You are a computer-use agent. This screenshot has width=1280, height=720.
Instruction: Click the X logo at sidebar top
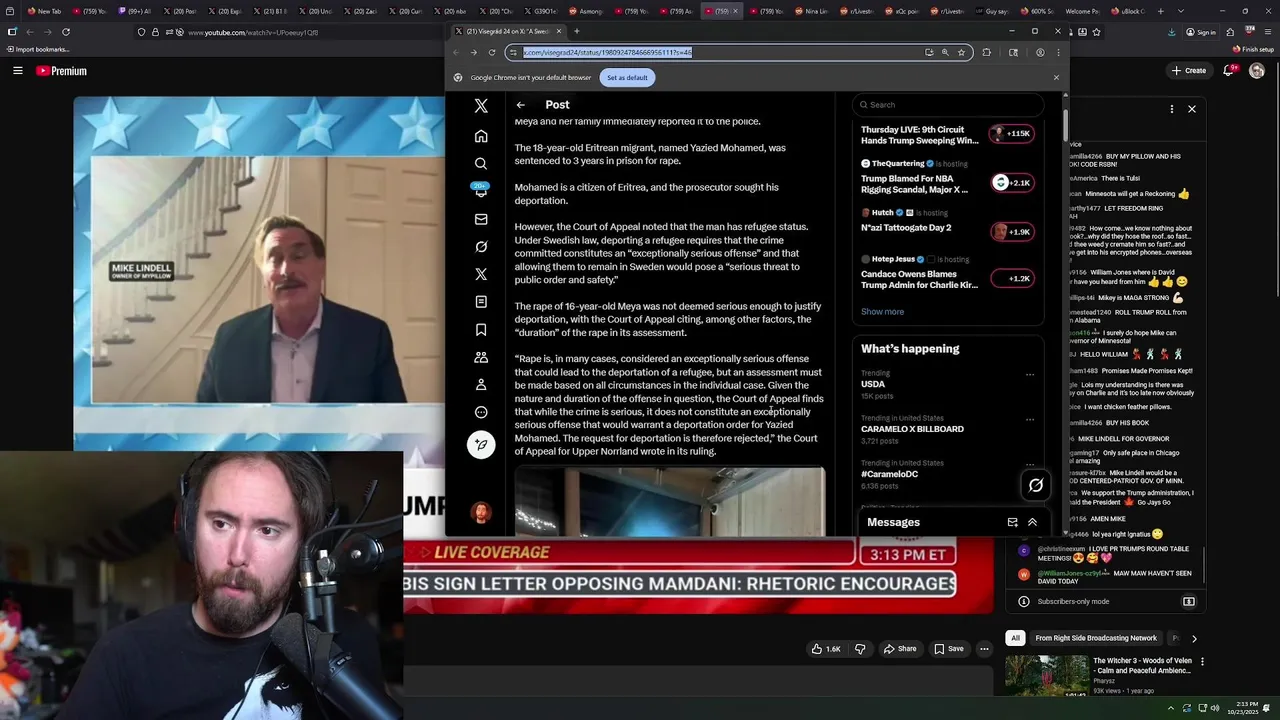tap(481, 105)
